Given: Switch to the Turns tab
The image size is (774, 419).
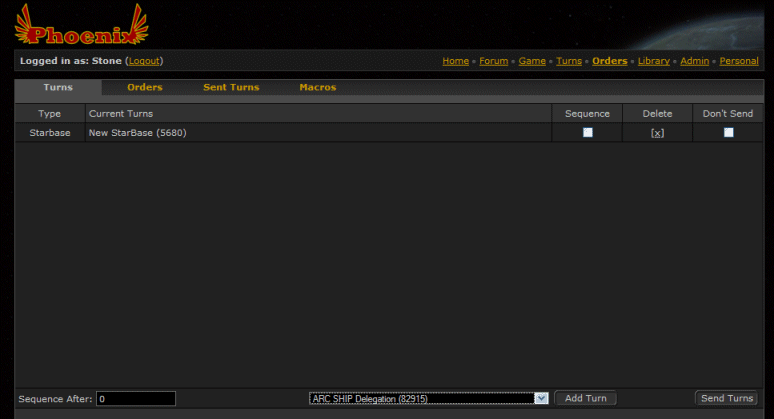Looking at the screenshot, I should [x=58, y=87].
